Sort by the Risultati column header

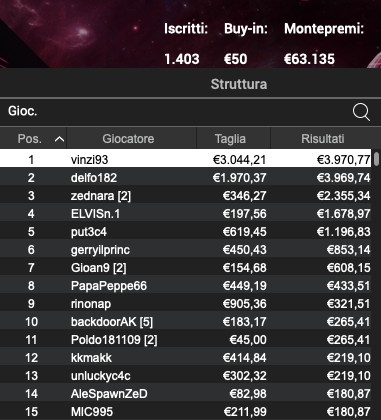click(322, 139)
